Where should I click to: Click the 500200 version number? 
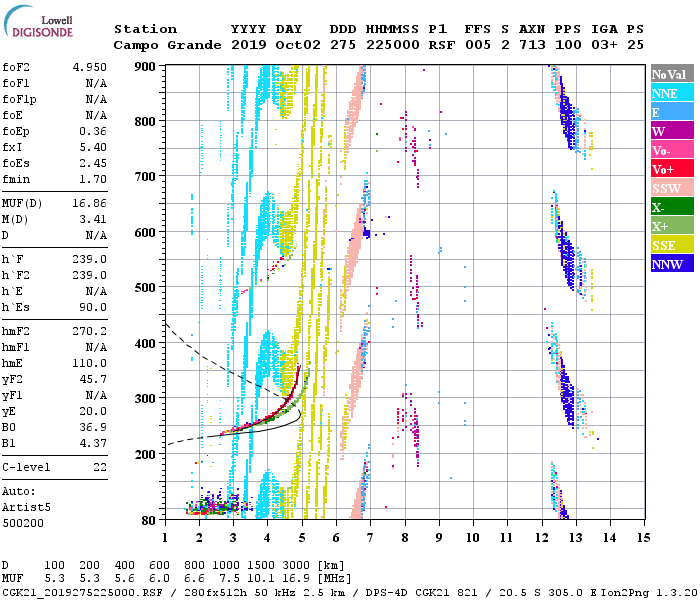tap(23, 523)
